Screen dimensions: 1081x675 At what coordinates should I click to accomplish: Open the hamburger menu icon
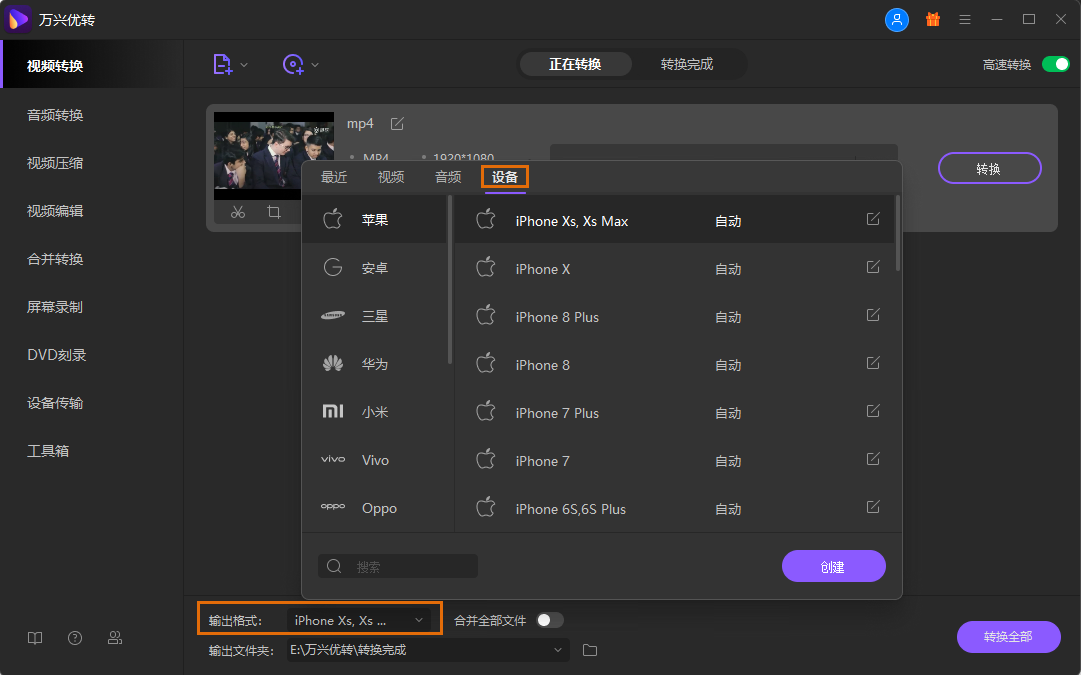click(x=965, y=19)
